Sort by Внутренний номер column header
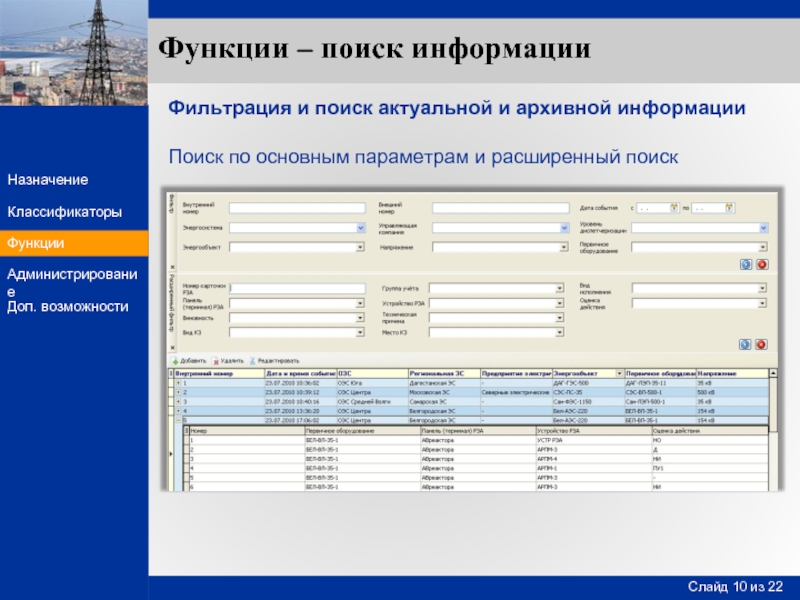 point(219,373)
